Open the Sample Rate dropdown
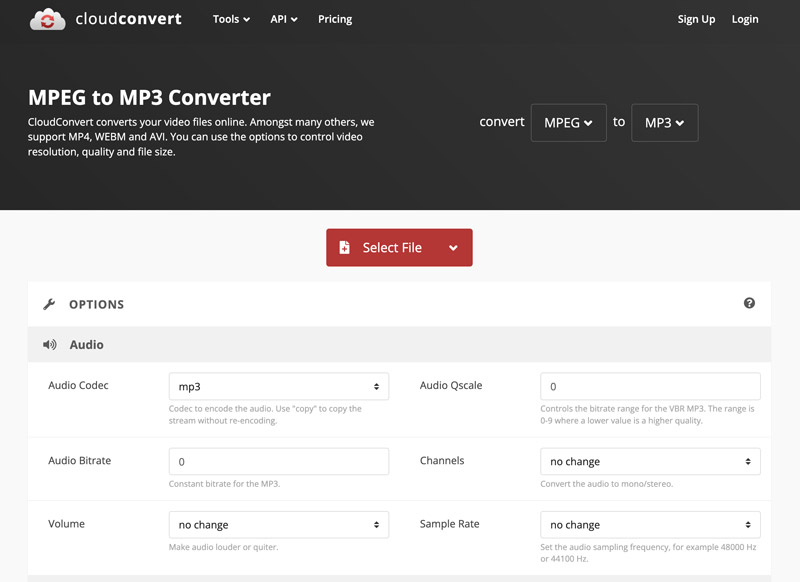 pos(650,524)
